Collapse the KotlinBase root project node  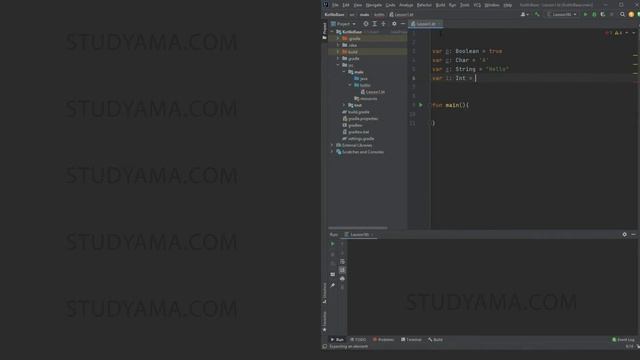pos(332,31)
